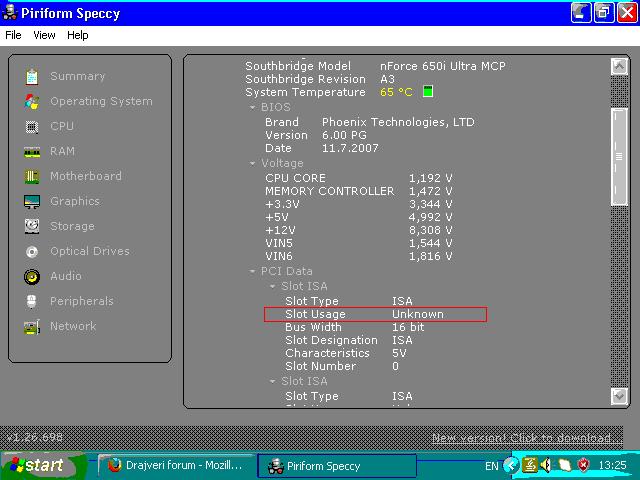The height and width of the screenshot is (480, 640).
Task: Click the Southbridge Model nForce 650i value
Action: pyautogui.click(x=443, y=66)
